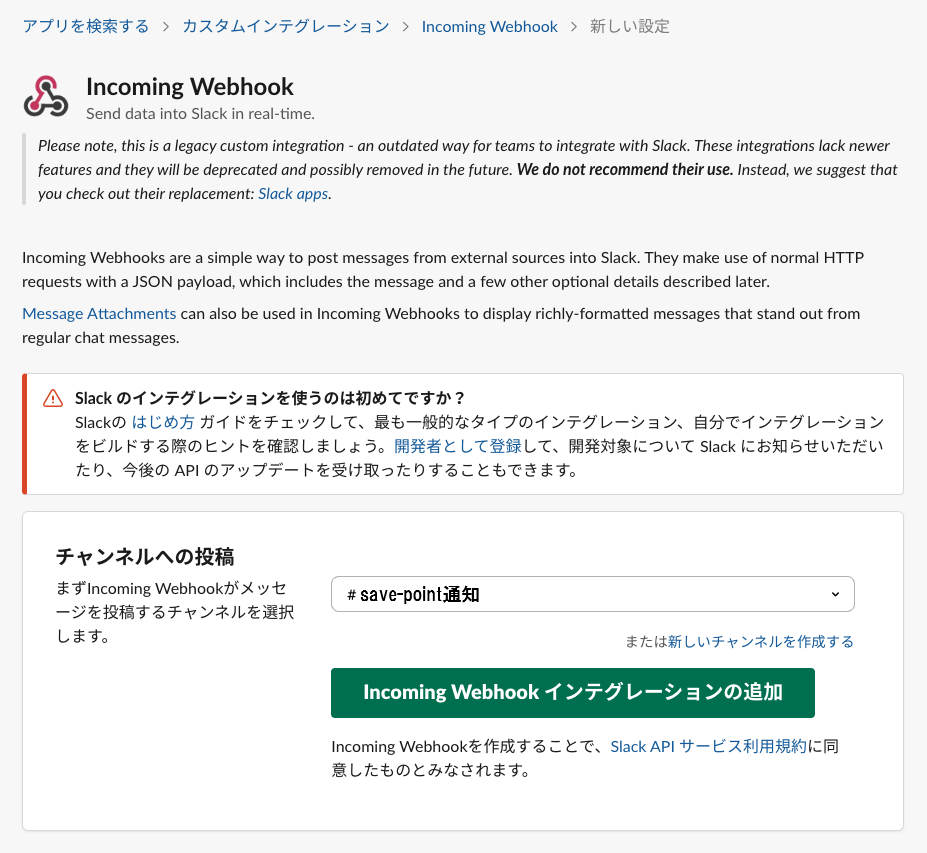The image size is (927, 853).
Task: Open Slack API サービス利用規約 link
Action: tap(708, 746)
